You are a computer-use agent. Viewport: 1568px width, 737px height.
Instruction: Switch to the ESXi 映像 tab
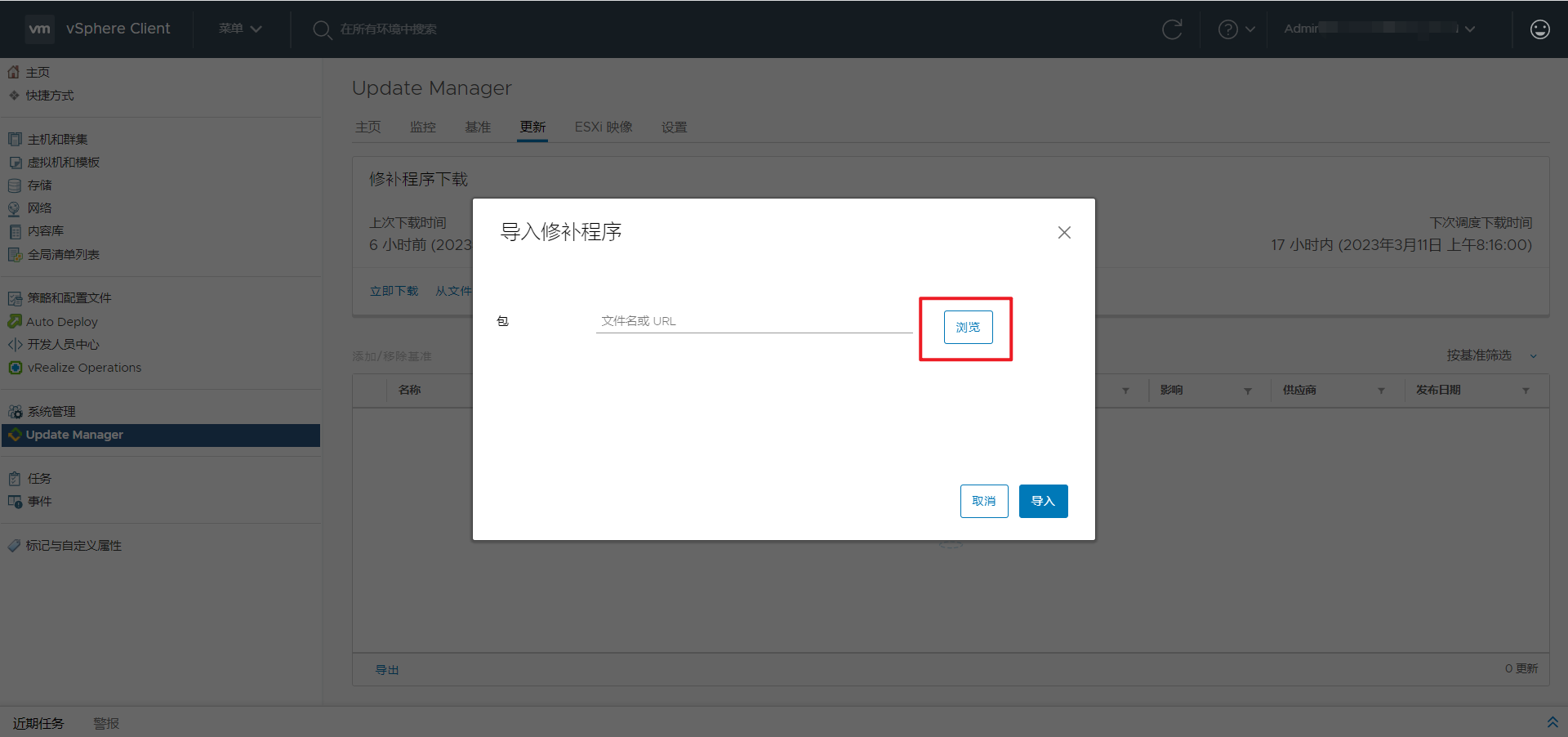pyautogui.click(x=604, y=127)
